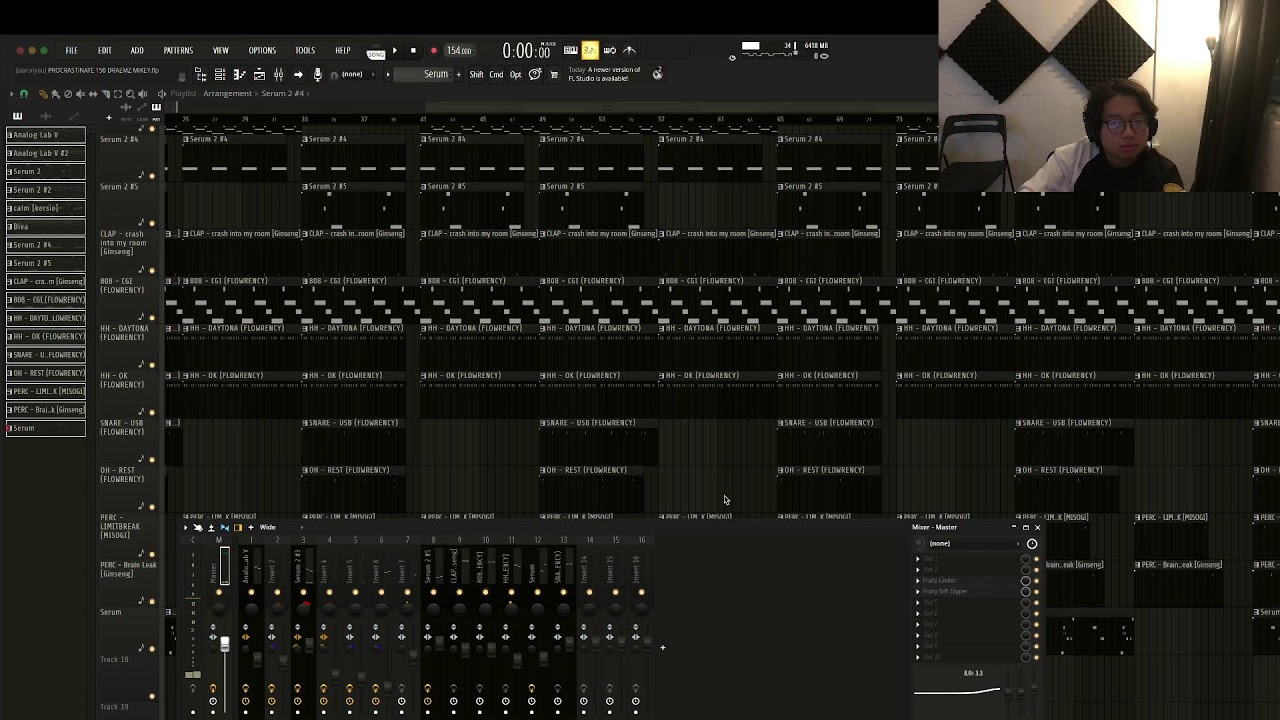Click the 154 tempo field

(459, 50)
